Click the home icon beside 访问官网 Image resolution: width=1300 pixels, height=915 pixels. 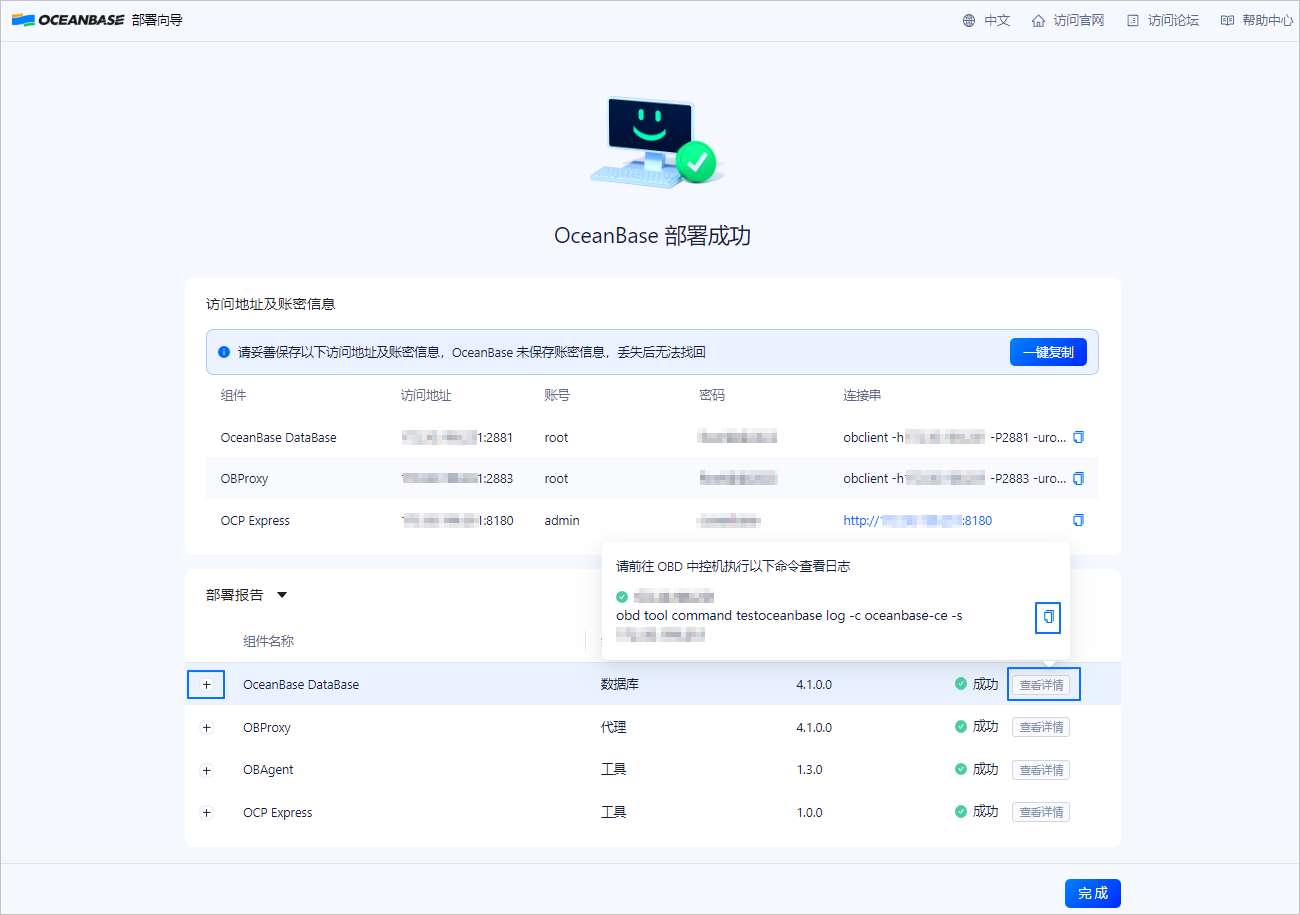point(1037,19)
